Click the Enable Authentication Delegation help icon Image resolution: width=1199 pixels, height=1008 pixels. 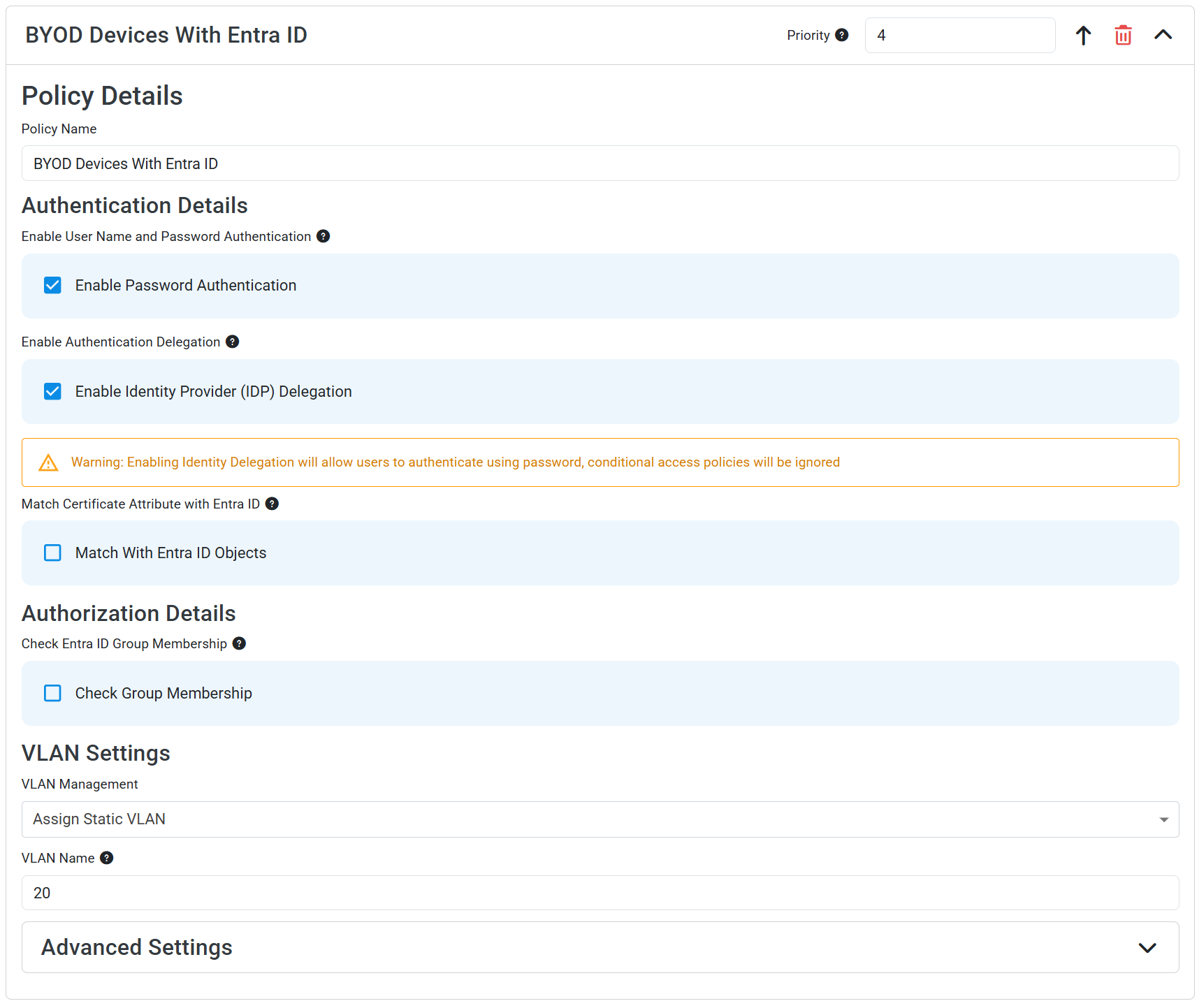232,342
